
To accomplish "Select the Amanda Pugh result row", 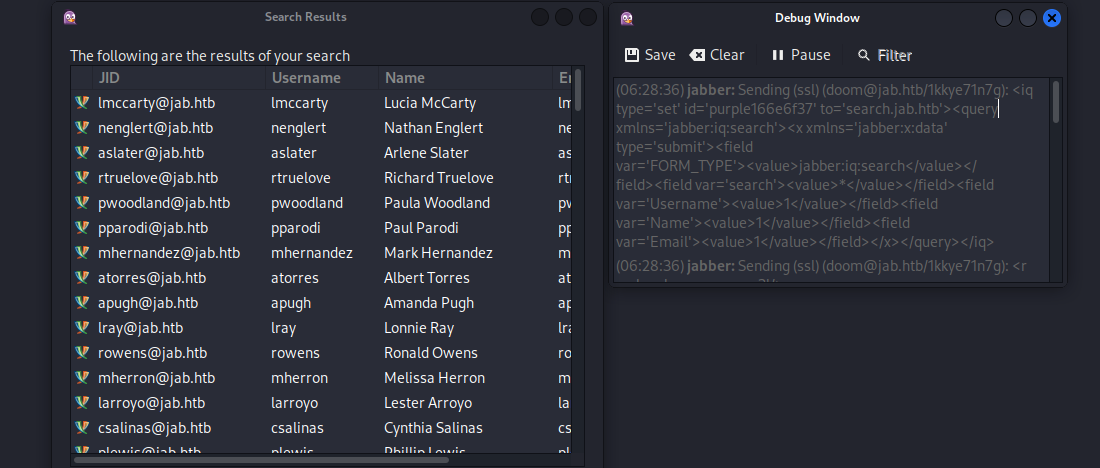I will coord(428,303).
